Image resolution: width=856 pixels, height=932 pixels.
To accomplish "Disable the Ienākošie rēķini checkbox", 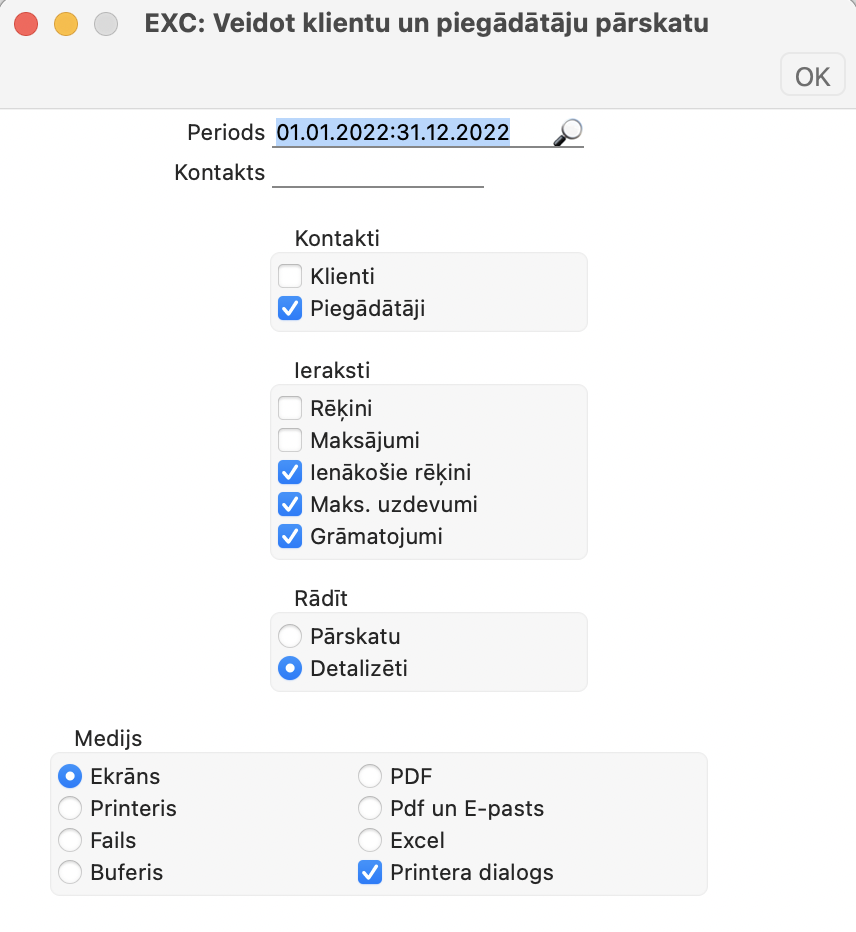I will click(x=290, y=472).
